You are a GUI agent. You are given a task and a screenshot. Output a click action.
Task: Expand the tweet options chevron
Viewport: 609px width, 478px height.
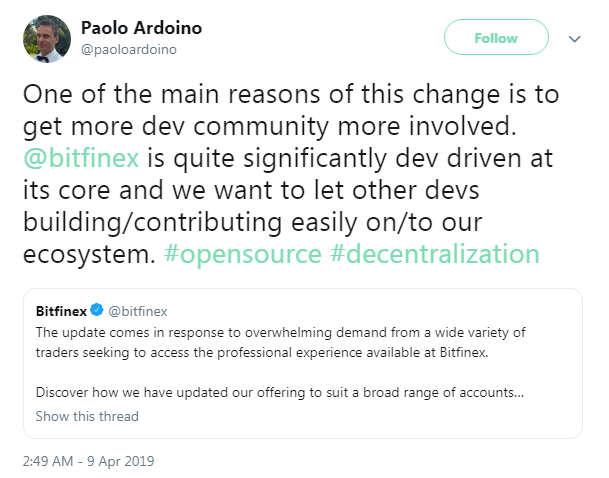coord(574,39)
